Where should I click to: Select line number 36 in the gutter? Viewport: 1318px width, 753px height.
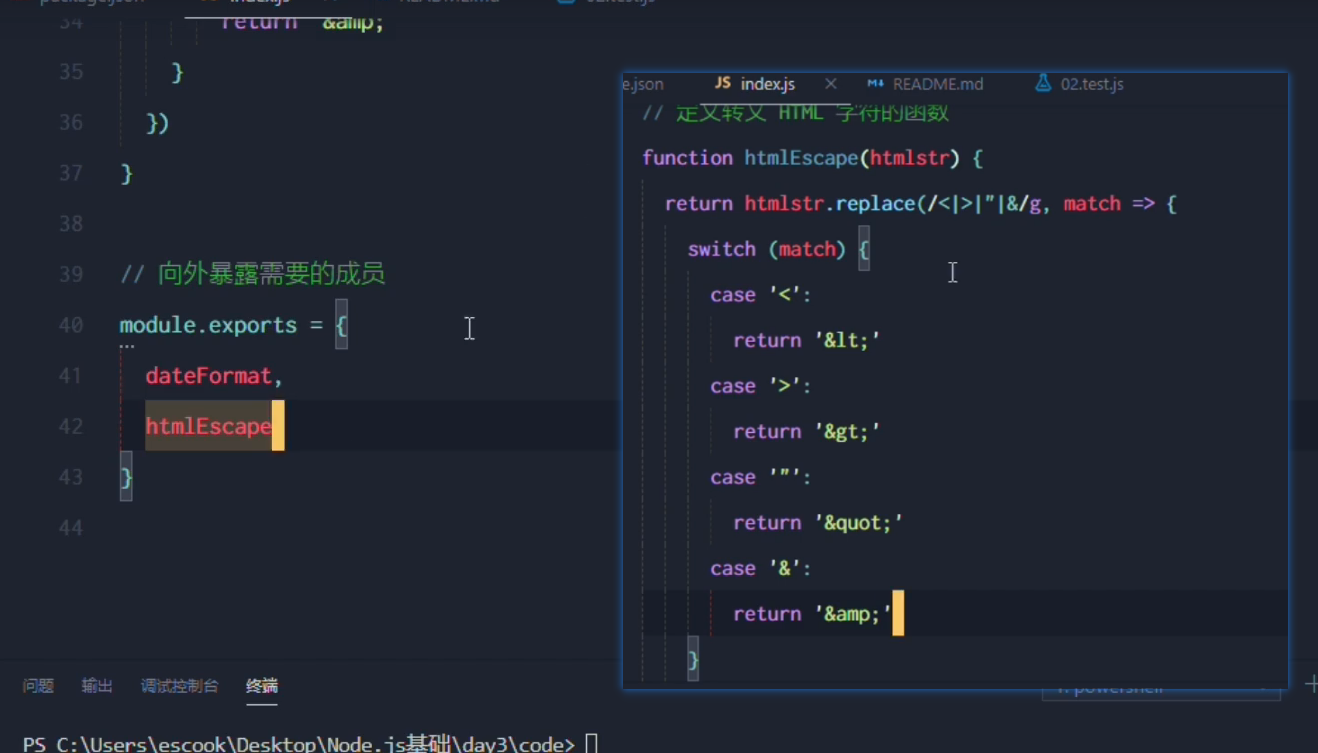71,122
